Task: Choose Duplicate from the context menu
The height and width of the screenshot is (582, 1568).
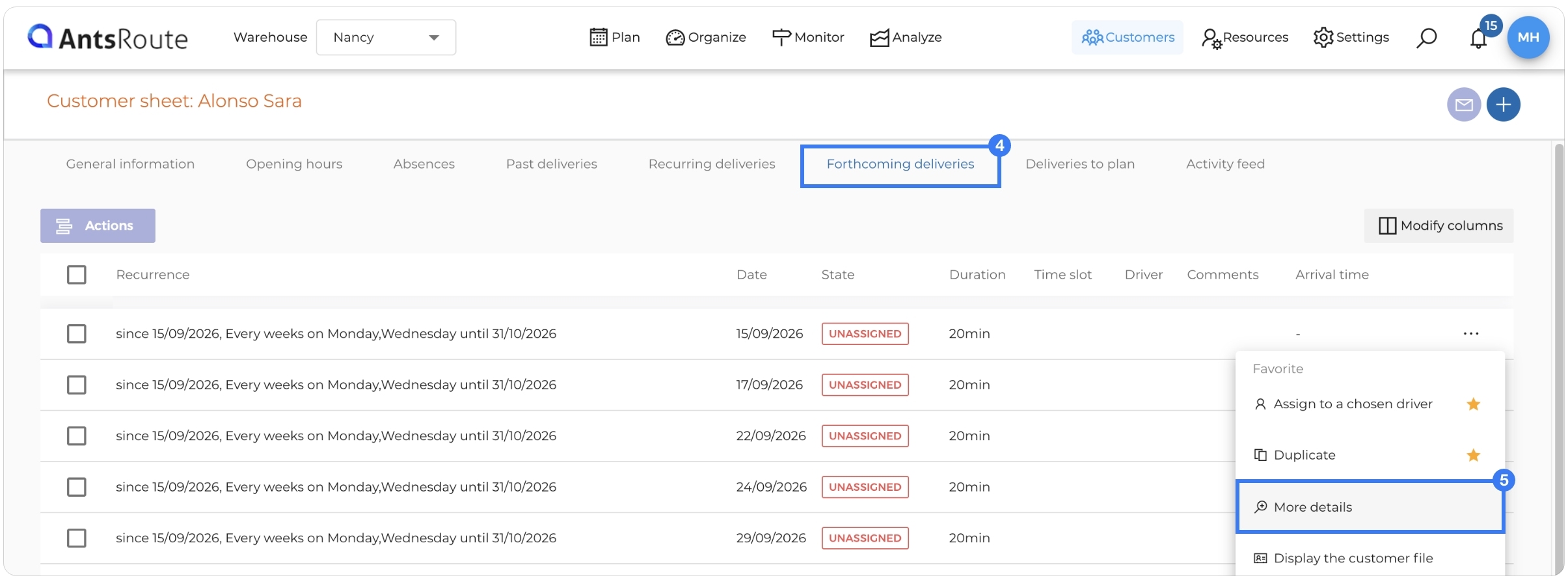Action: [1304, 455]
